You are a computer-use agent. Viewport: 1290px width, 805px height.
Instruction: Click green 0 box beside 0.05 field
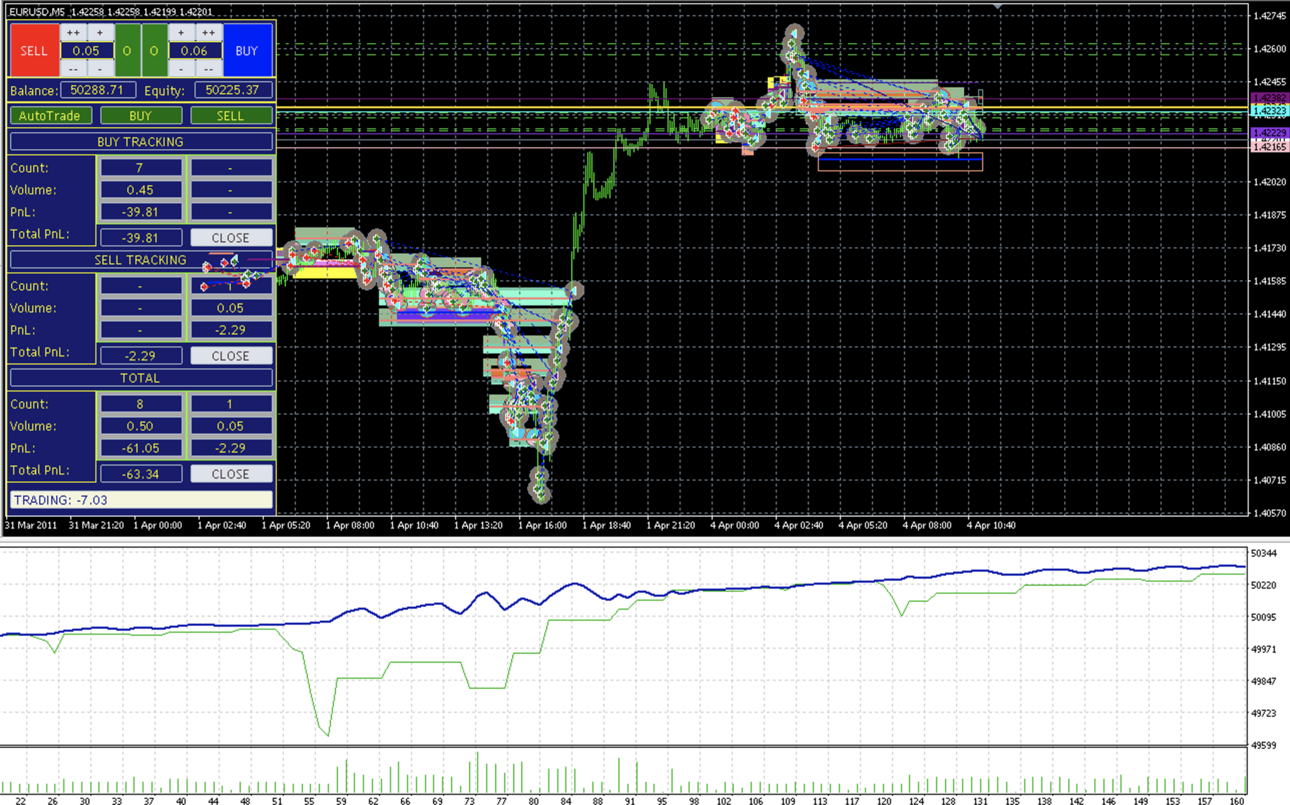pos(127,50)
